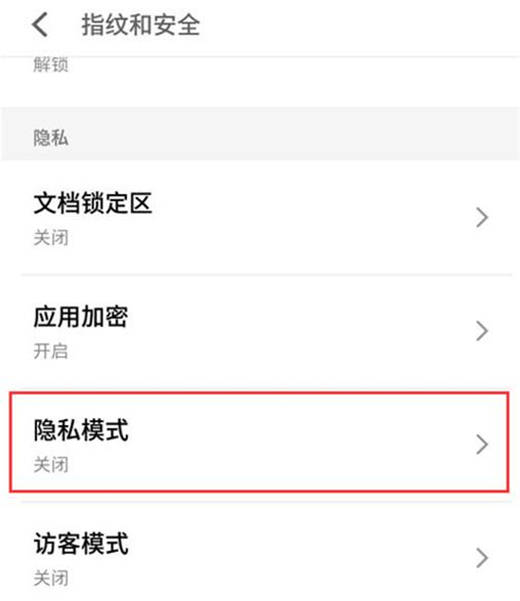Screen dimensions: 520x601
Task: Click the 隐私 section header
Action: click(51, 138)
